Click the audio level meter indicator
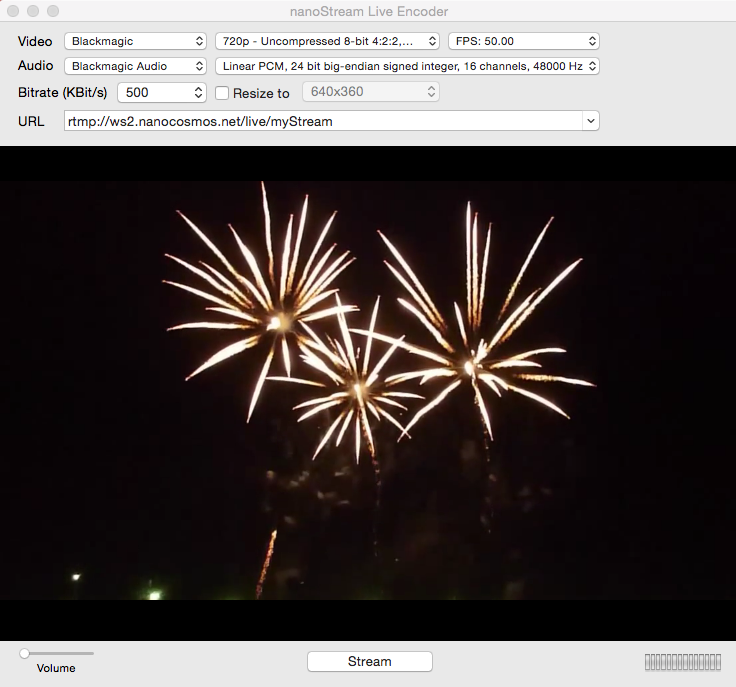The image size is (736, 687). 682,662
